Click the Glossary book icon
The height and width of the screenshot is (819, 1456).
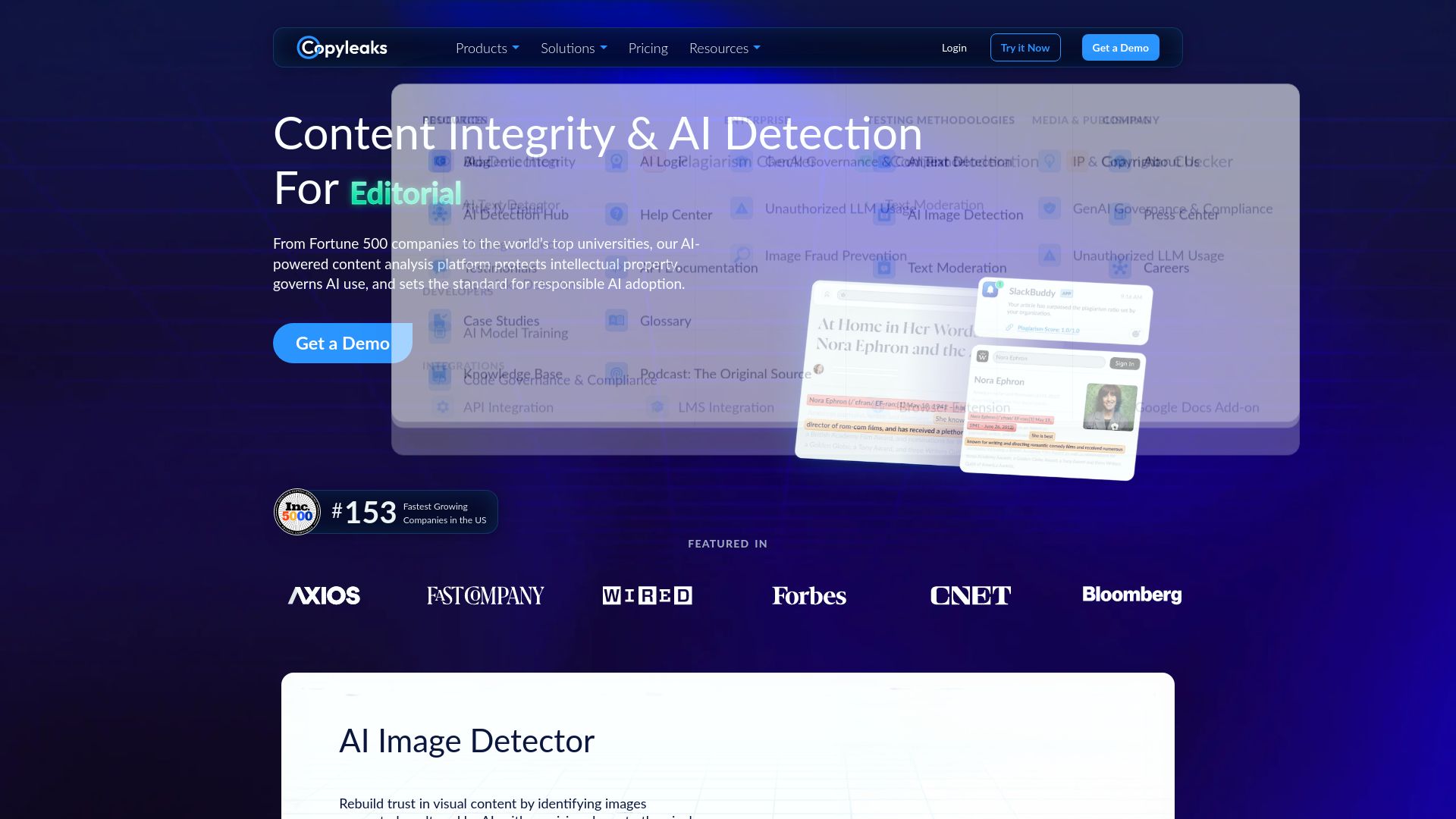(617, 321)
